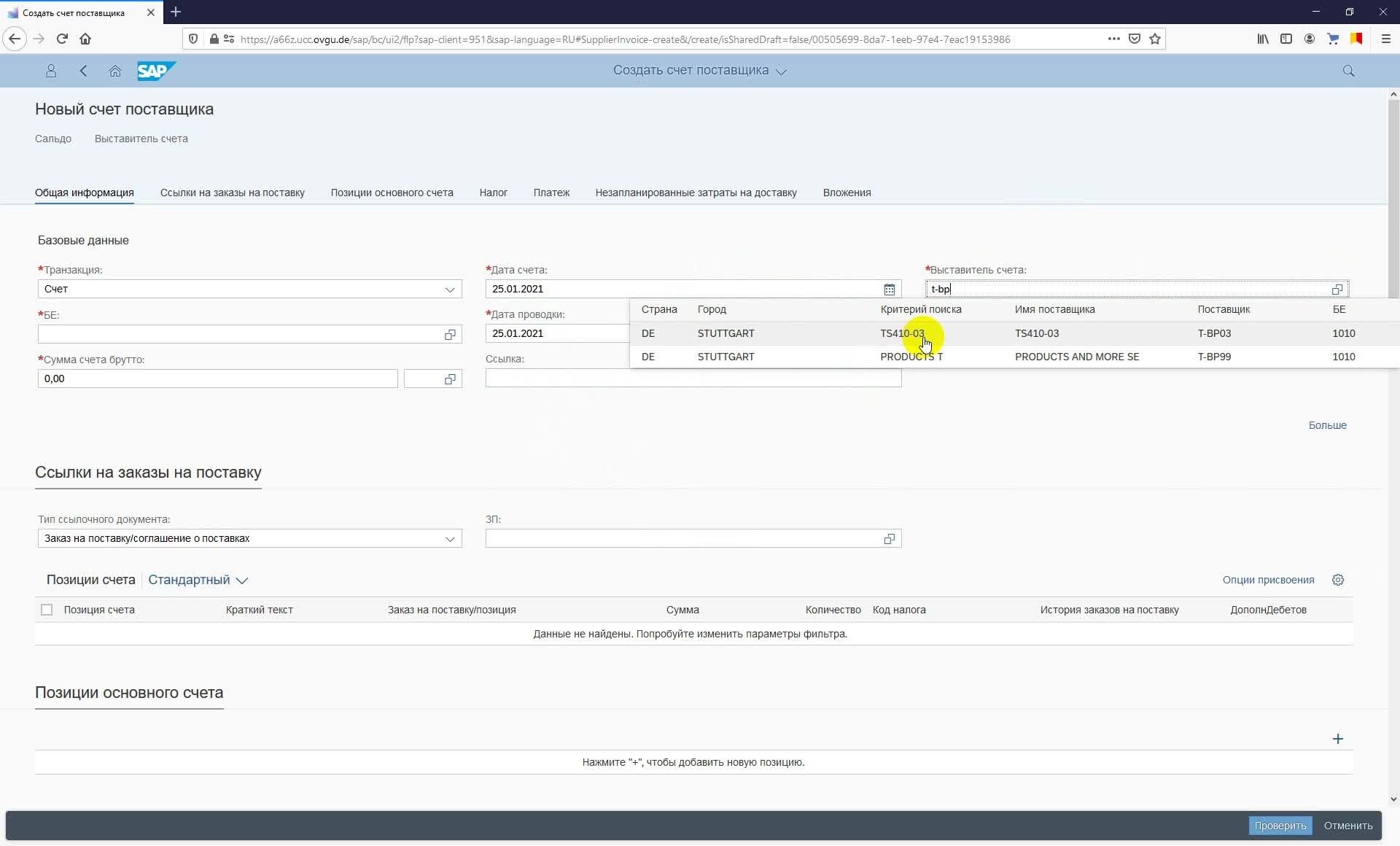Click shopping cart extension icon

point(1333,39)
